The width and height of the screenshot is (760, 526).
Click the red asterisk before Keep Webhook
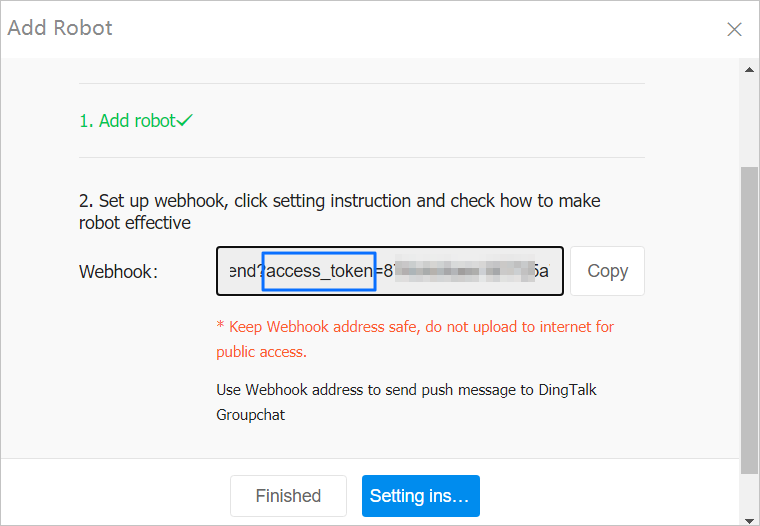pyautogui.click(x=220, y=327)
